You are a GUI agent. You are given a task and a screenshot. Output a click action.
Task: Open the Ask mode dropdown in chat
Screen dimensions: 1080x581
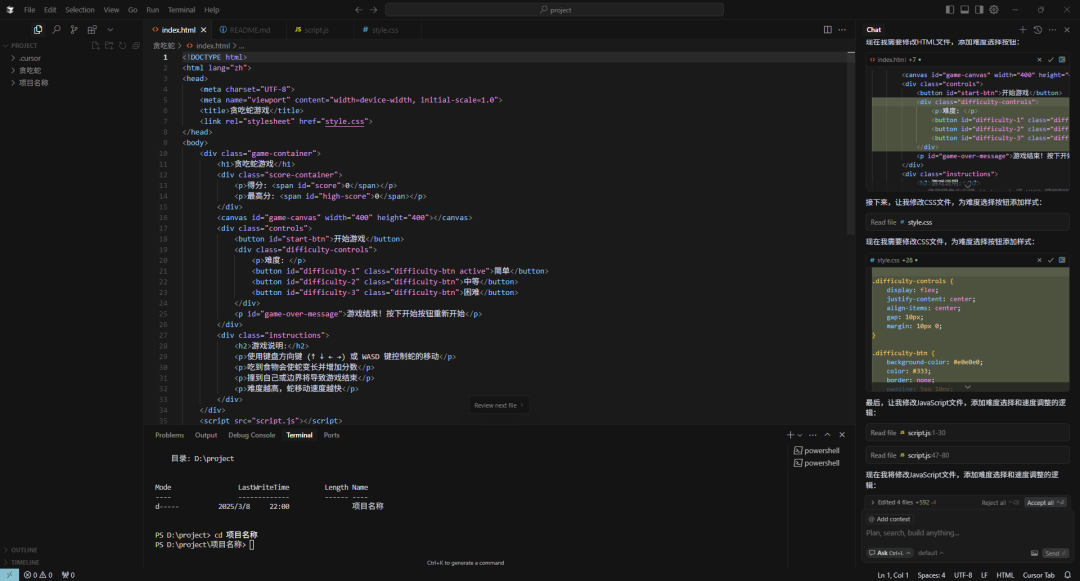coord(890,553)
